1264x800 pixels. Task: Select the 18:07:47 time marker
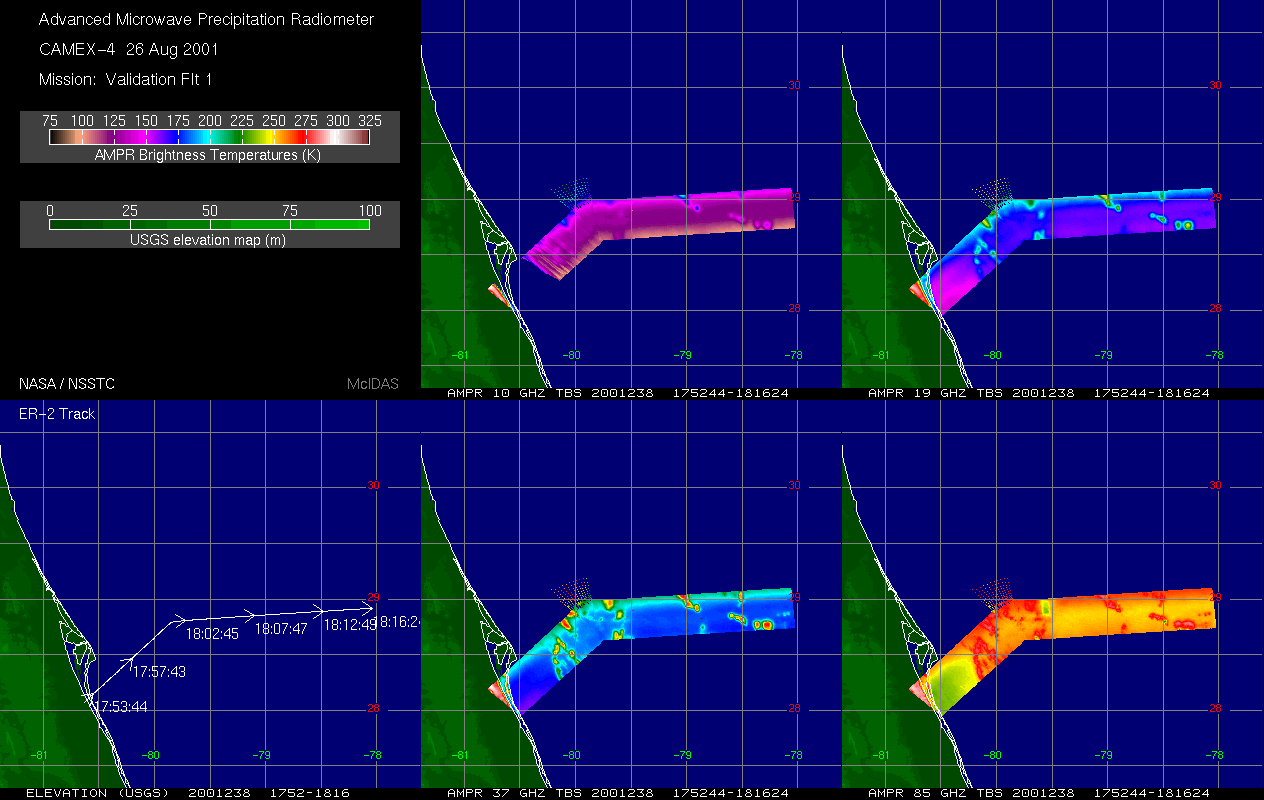281,629
